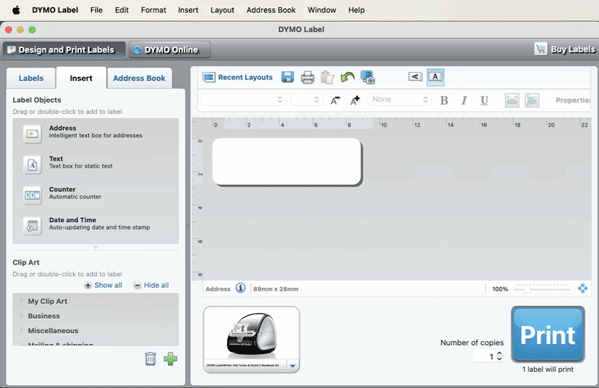Click the first alignment icon
Screen dimensions: 599x388
tap(512, 100)
